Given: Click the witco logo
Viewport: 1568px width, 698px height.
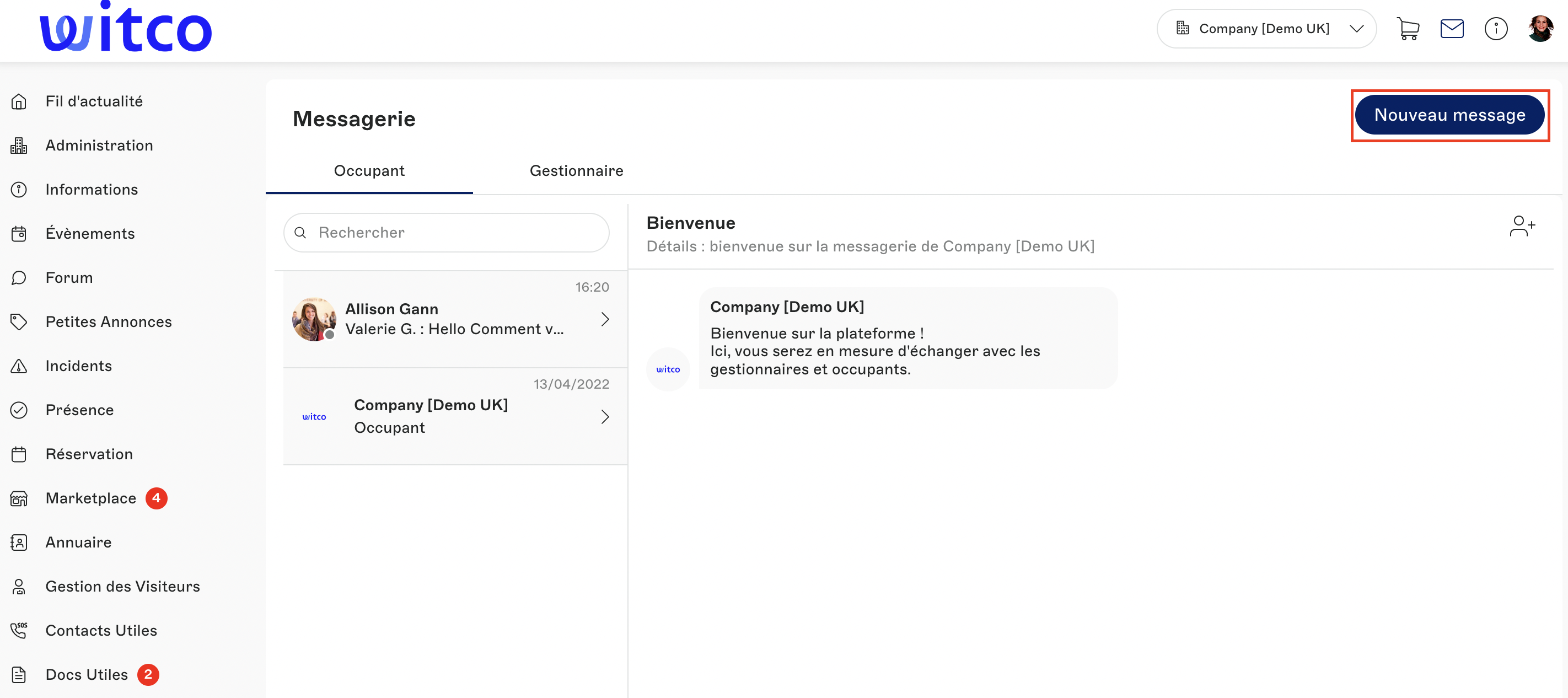Looking at the screenshot, I should point(126,28).
